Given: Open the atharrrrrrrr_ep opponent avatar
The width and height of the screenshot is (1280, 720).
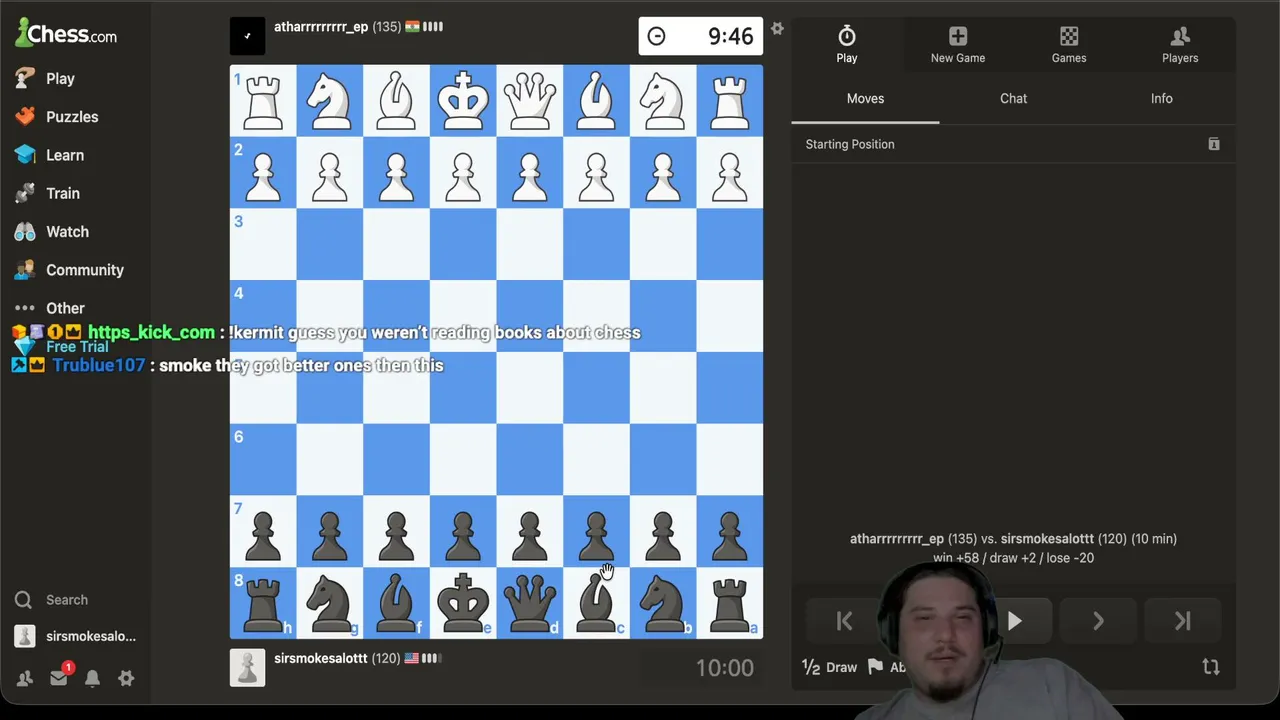Looking at the screenshot, I should tap(247, 36).
